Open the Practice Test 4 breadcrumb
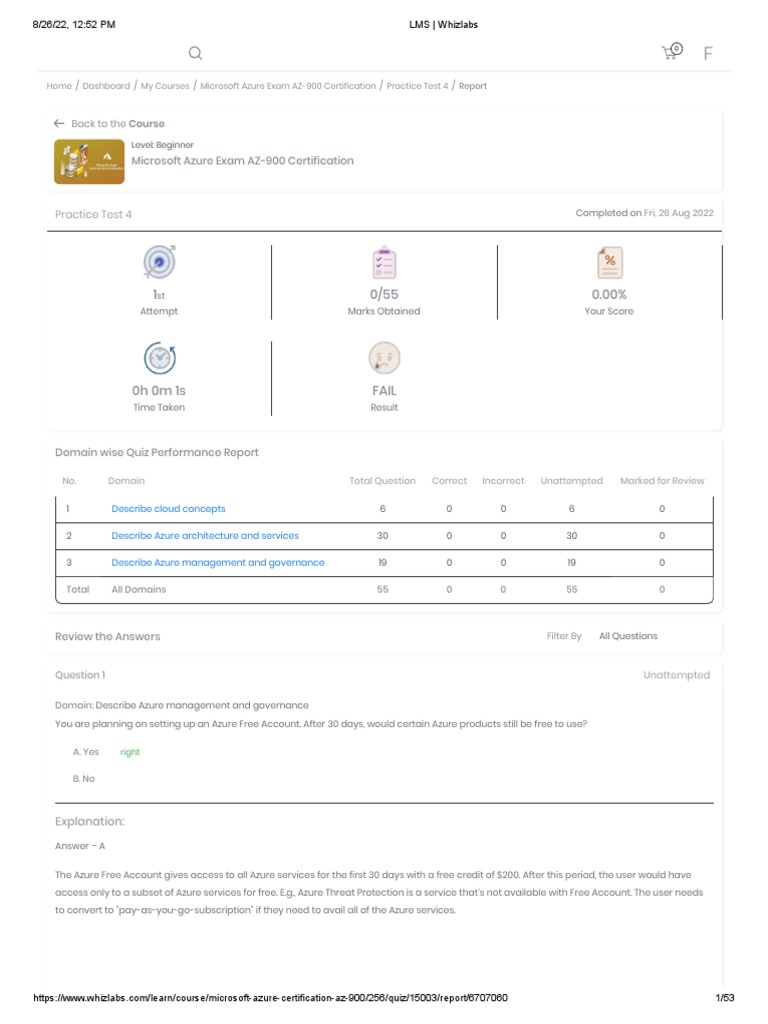 point(417,86)
